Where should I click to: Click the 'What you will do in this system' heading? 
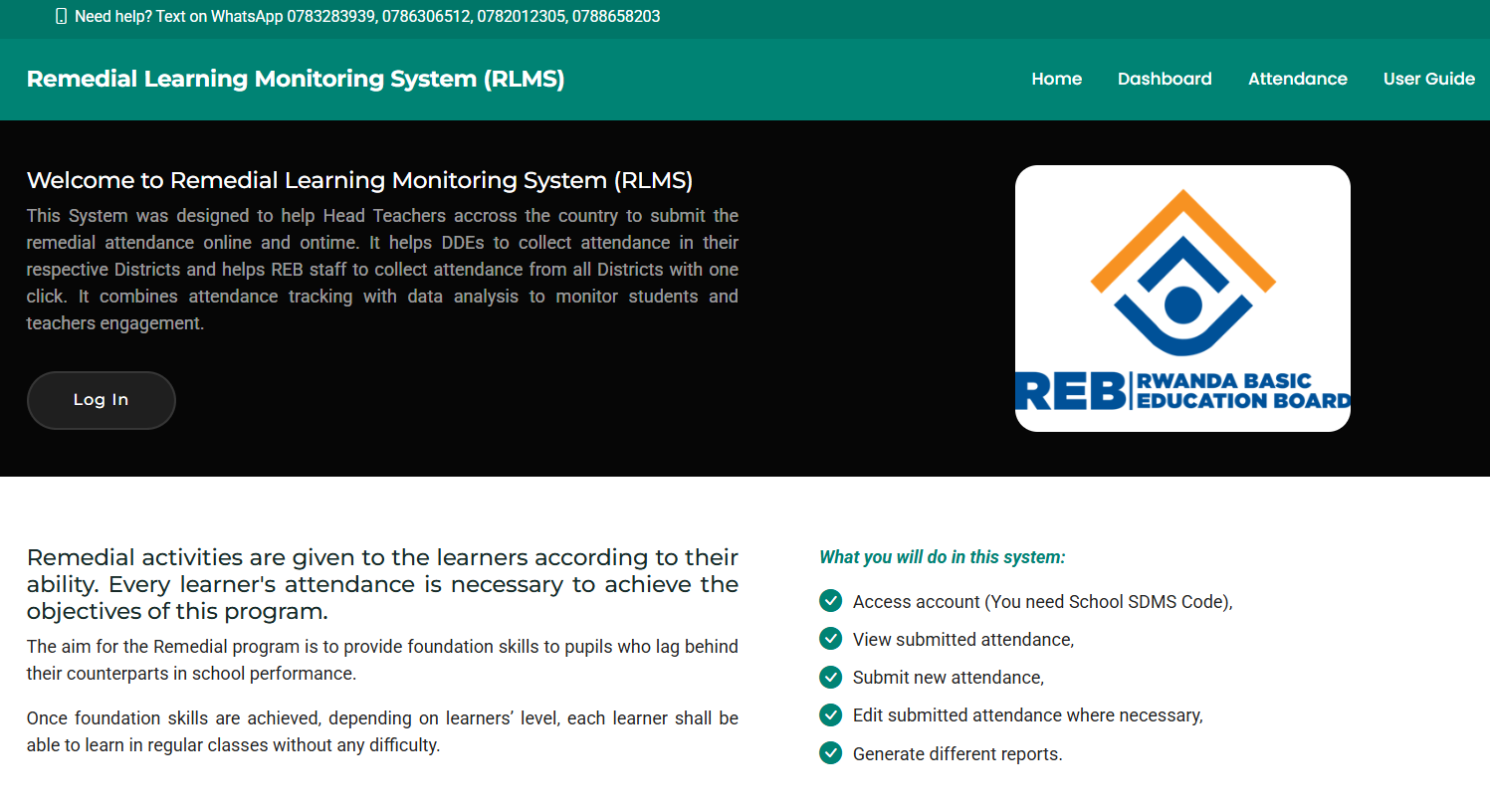click(x=942, y=557)
